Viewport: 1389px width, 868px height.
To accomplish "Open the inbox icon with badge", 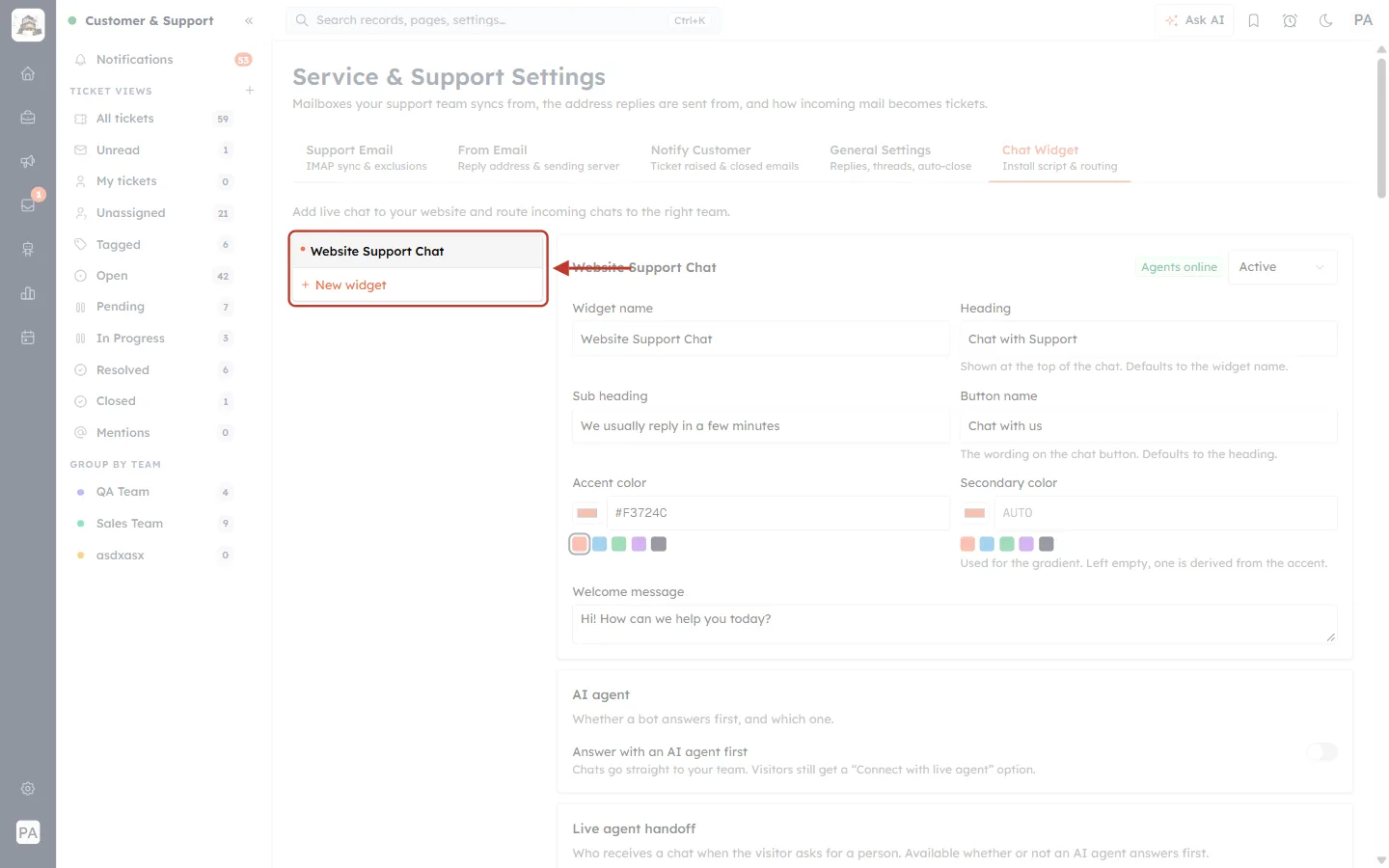I will point(28,204).
